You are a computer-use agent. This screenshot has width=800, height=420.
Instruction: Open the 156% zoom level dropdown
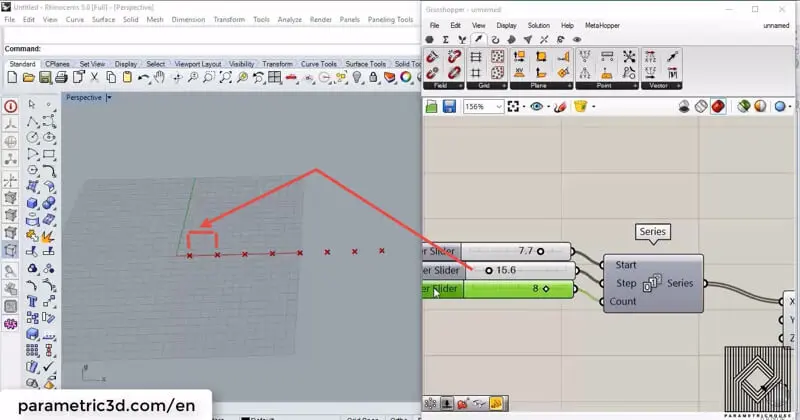pyautogui.click(x=498, y=106)
